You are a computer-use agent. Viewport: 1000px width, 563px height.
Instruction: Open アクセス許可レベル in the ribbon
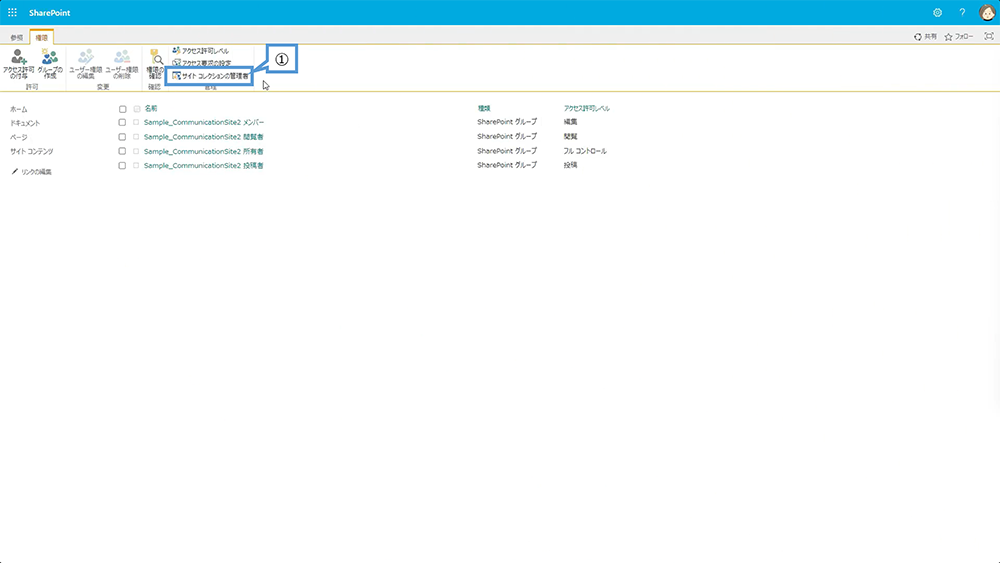pyautogui.click(x=201, y=50)
